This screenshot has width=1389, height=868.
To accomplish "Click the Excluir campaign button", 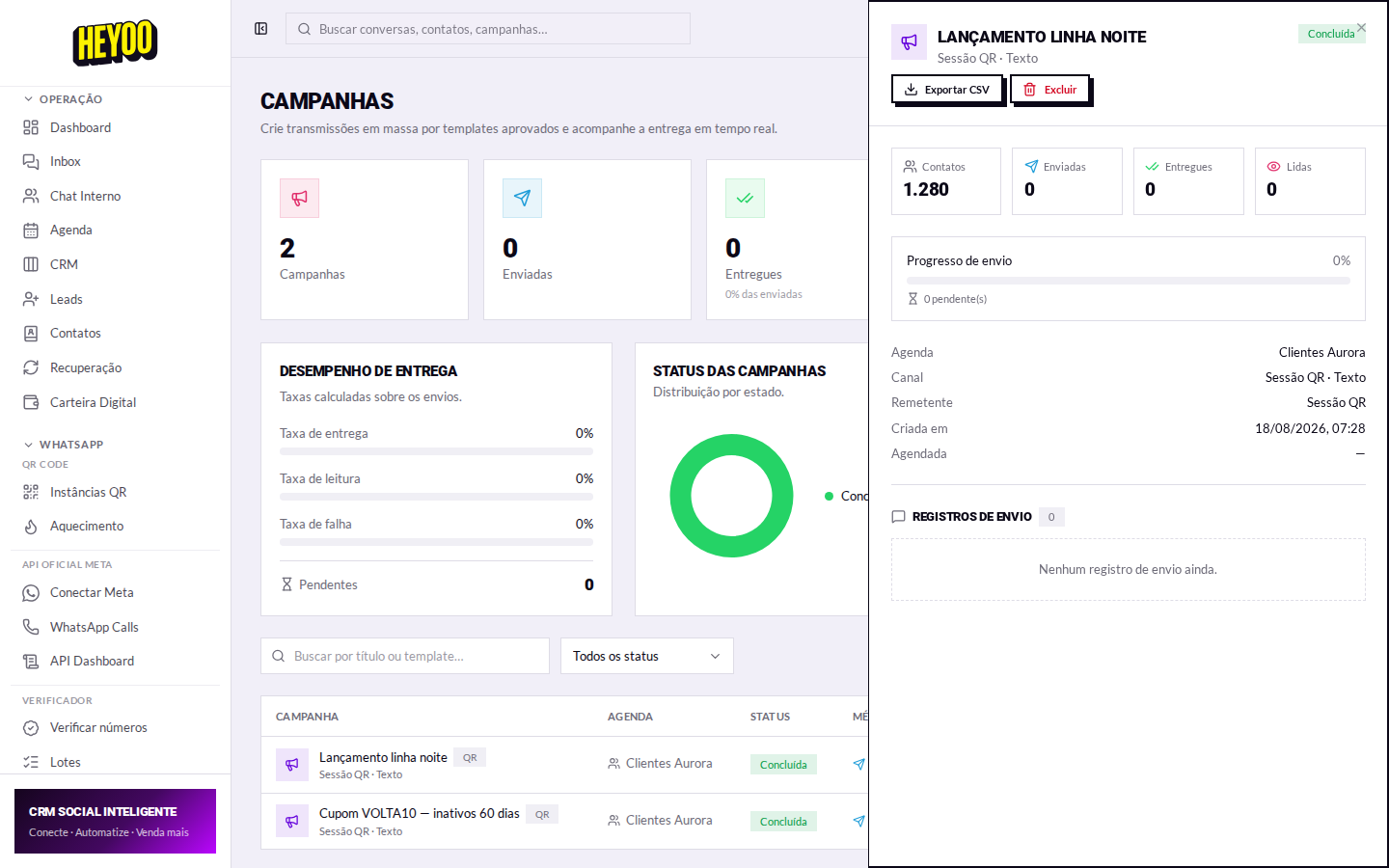I will [x=1049, y=89].
